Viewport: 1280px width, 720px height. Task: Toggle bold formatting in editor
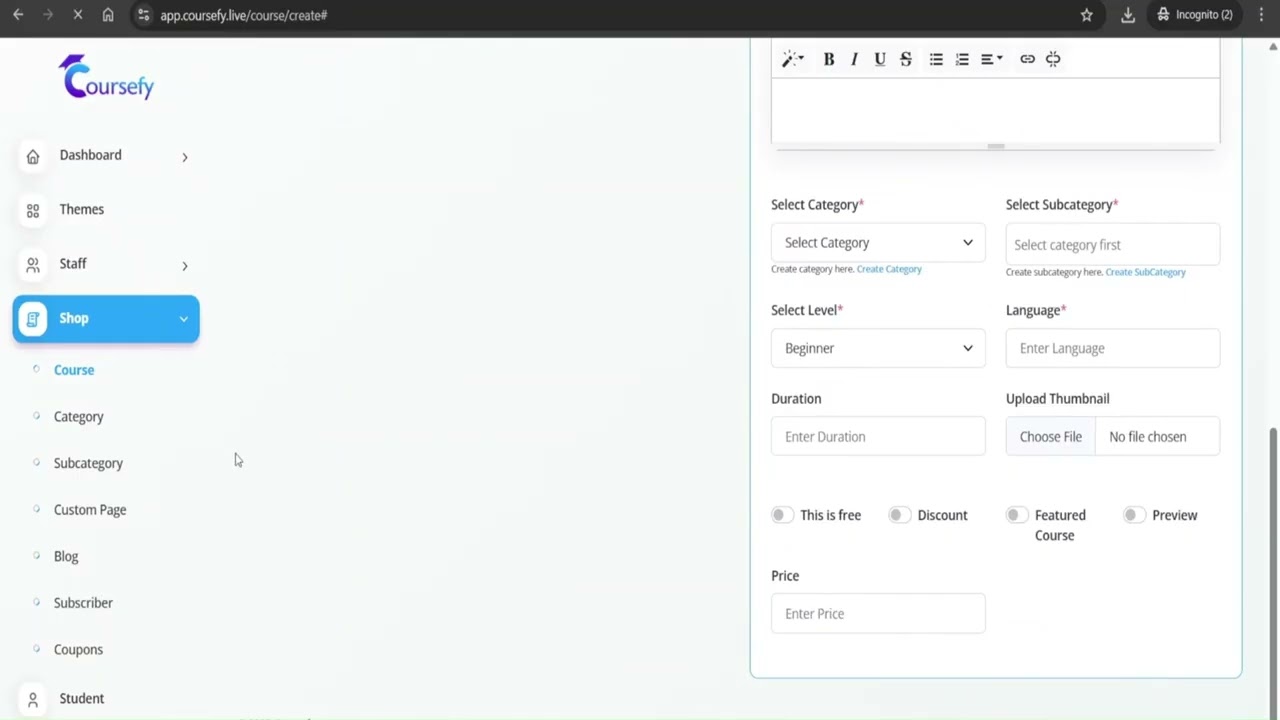click(x=828, y=59)
